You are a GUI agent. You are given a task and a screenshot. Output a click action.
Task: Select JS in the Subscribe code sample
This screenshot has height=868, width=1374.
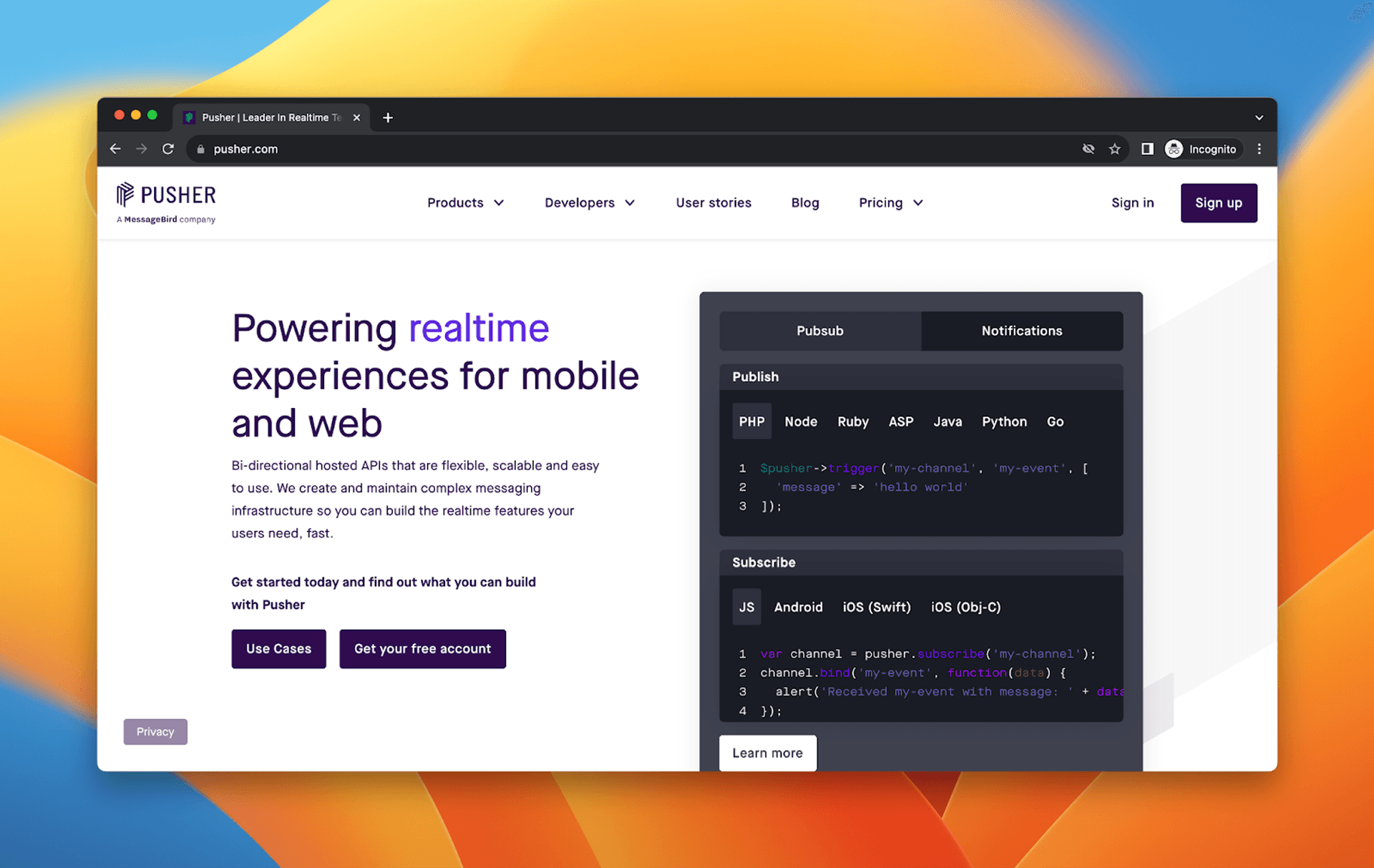point(746,607)
